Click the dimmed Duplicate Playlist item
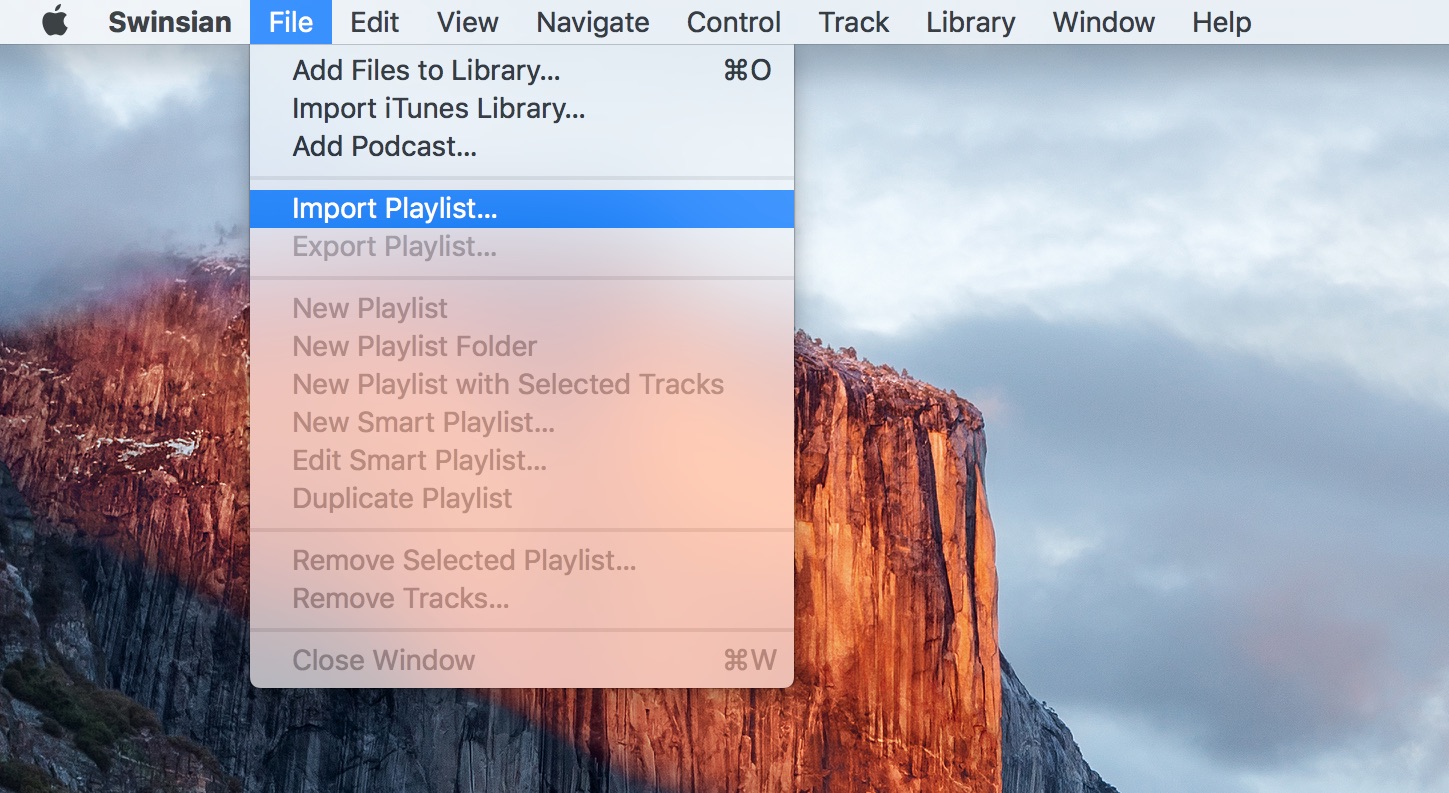The height and width of the screenshot is (793, 1449). 522,498
